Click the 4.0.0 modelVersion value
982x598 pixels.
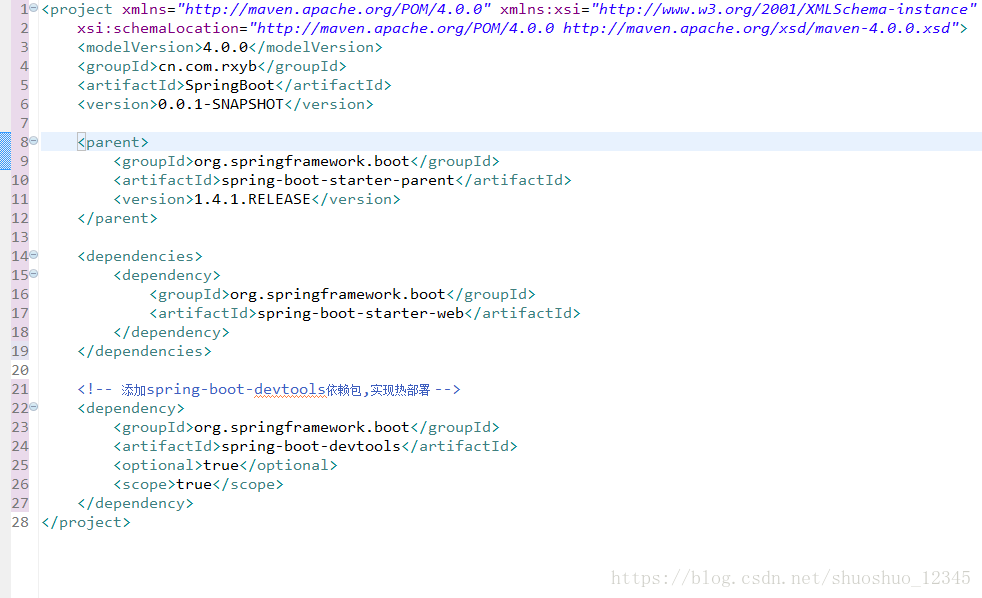click(x=225, y=48)
